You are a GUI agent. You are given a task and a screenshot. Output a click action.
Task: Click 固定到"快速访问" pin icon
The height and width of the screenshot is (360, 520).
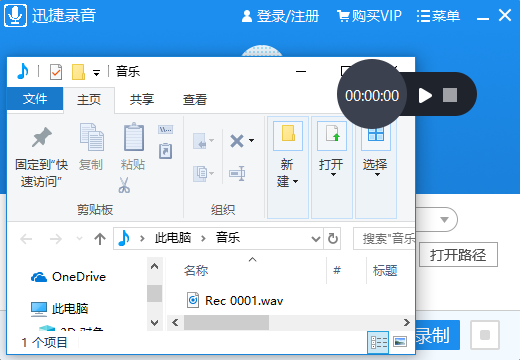coord(41,137)
